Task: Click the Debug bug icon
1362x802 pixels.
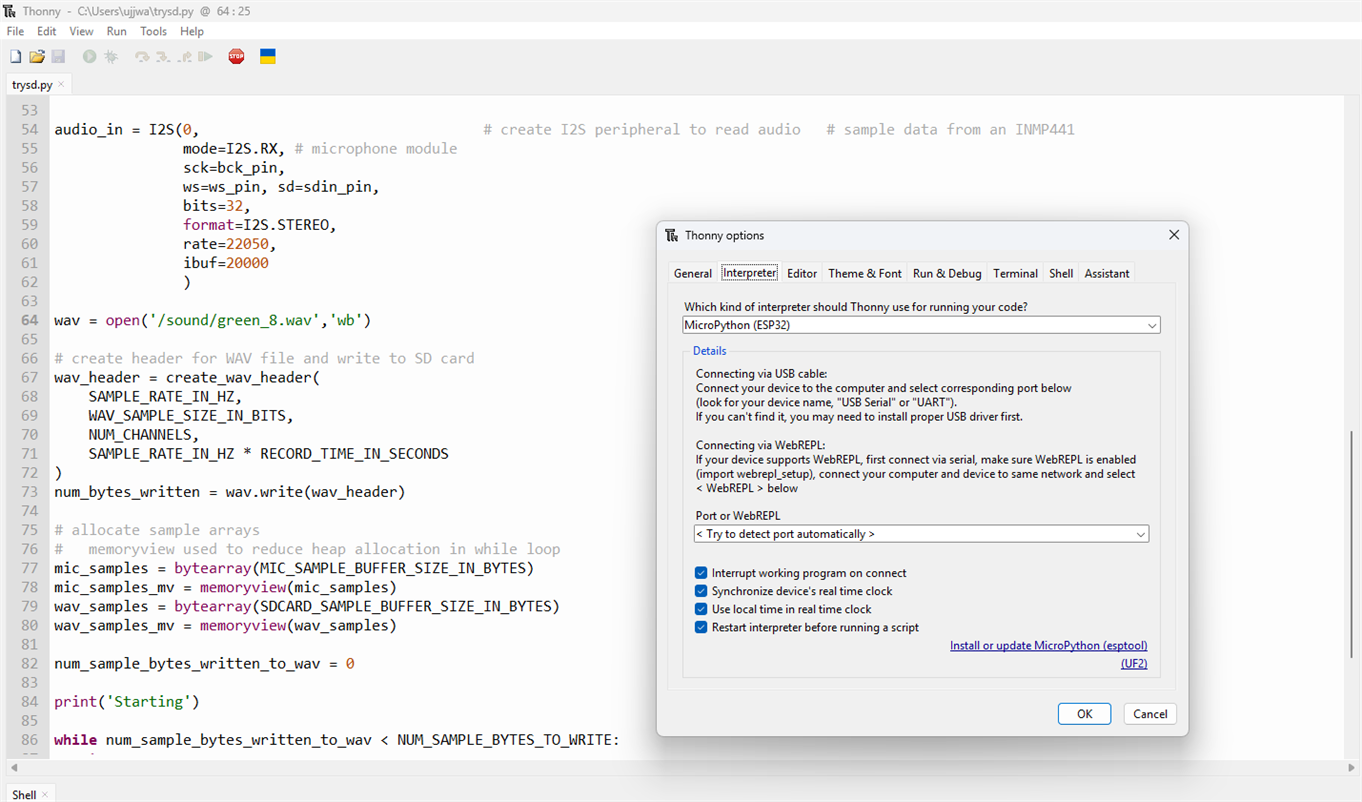Action: 111,57
